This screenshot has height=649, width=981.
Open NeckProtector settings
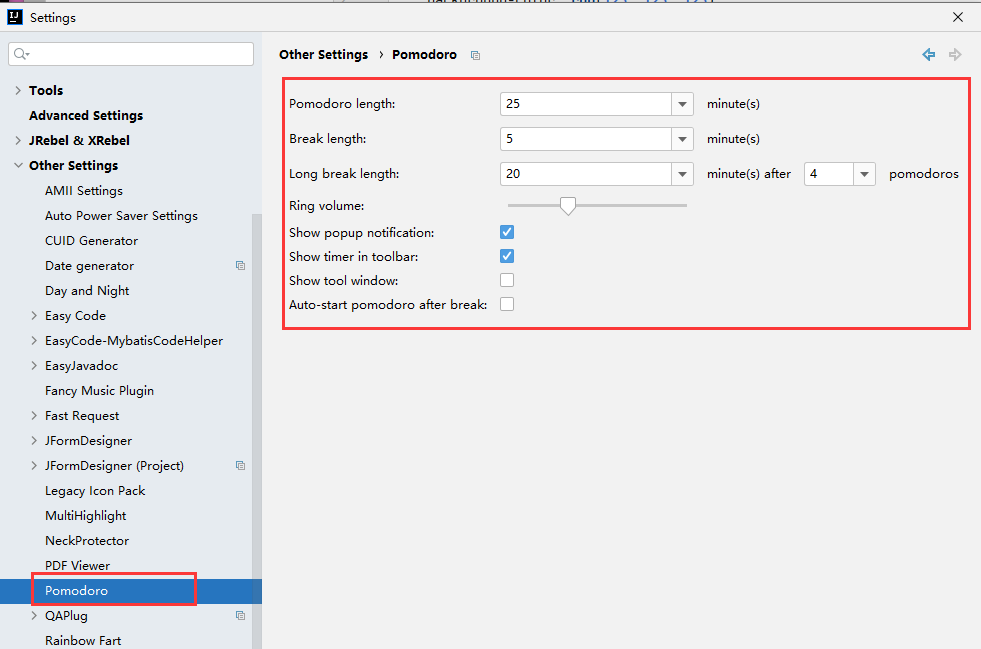pyautogui.click(x=87, y=541)
